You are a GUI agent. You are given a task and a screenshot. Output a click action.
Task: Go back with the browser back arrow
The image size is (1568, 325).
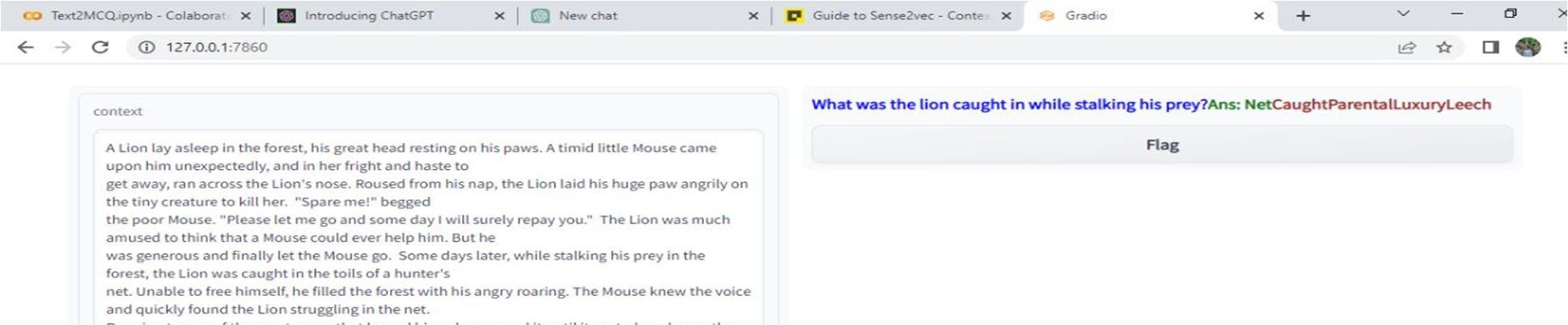[x=26, y=47]
